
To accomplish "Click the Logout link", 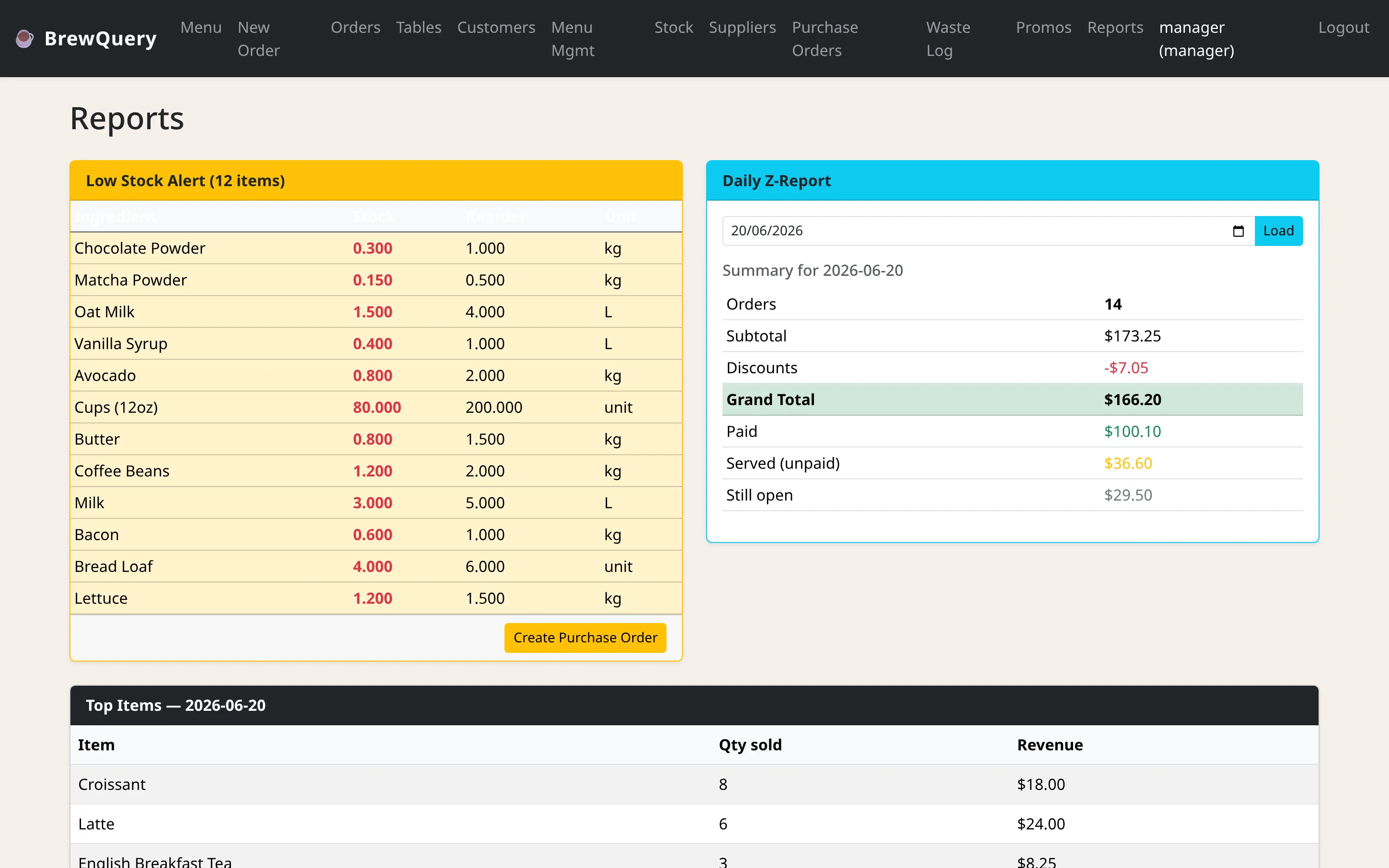I will 1344,27.
